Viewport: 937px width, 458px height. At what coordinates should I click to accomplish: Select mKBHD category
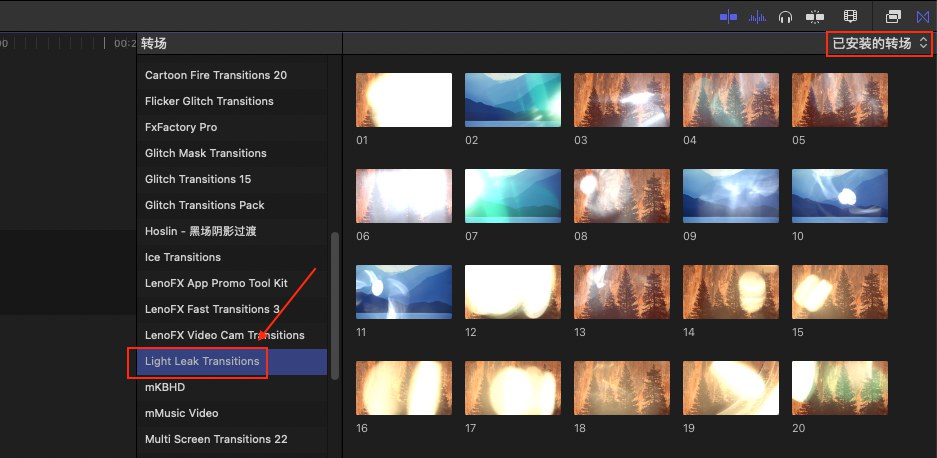click(x=232, y=387)
